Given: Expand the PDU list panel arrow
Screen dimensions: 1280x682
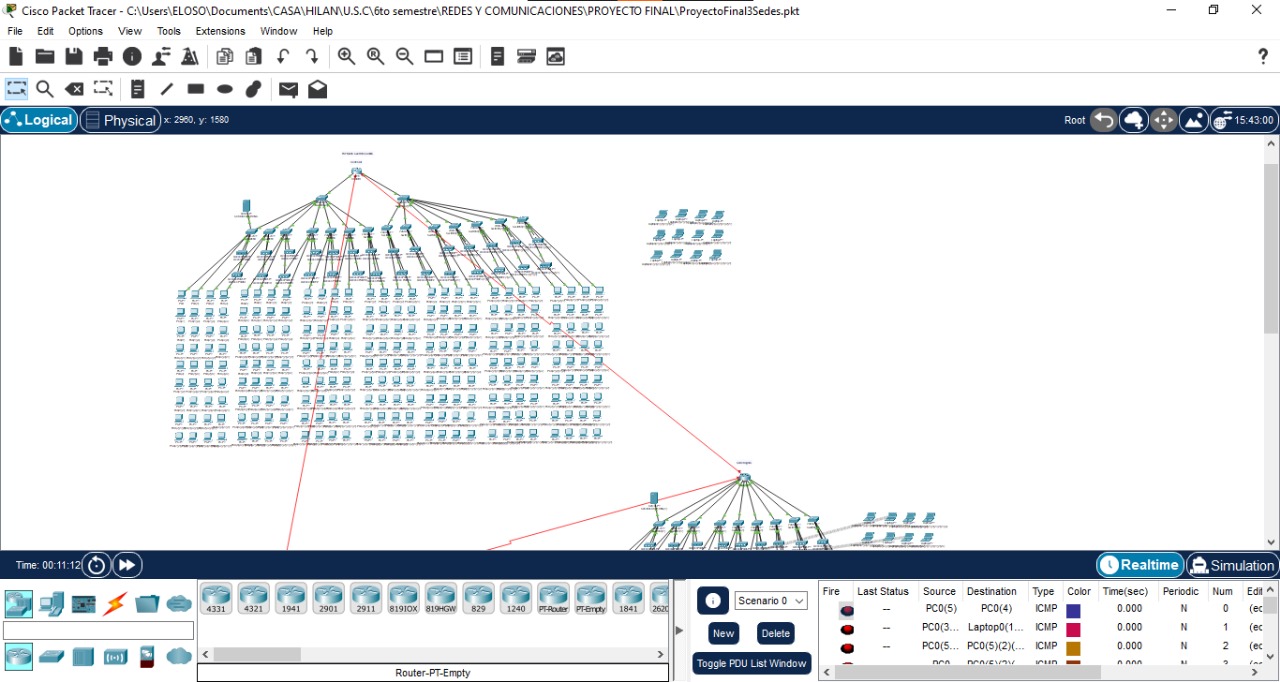Looking at the screenshot, I should pos(680,630).
